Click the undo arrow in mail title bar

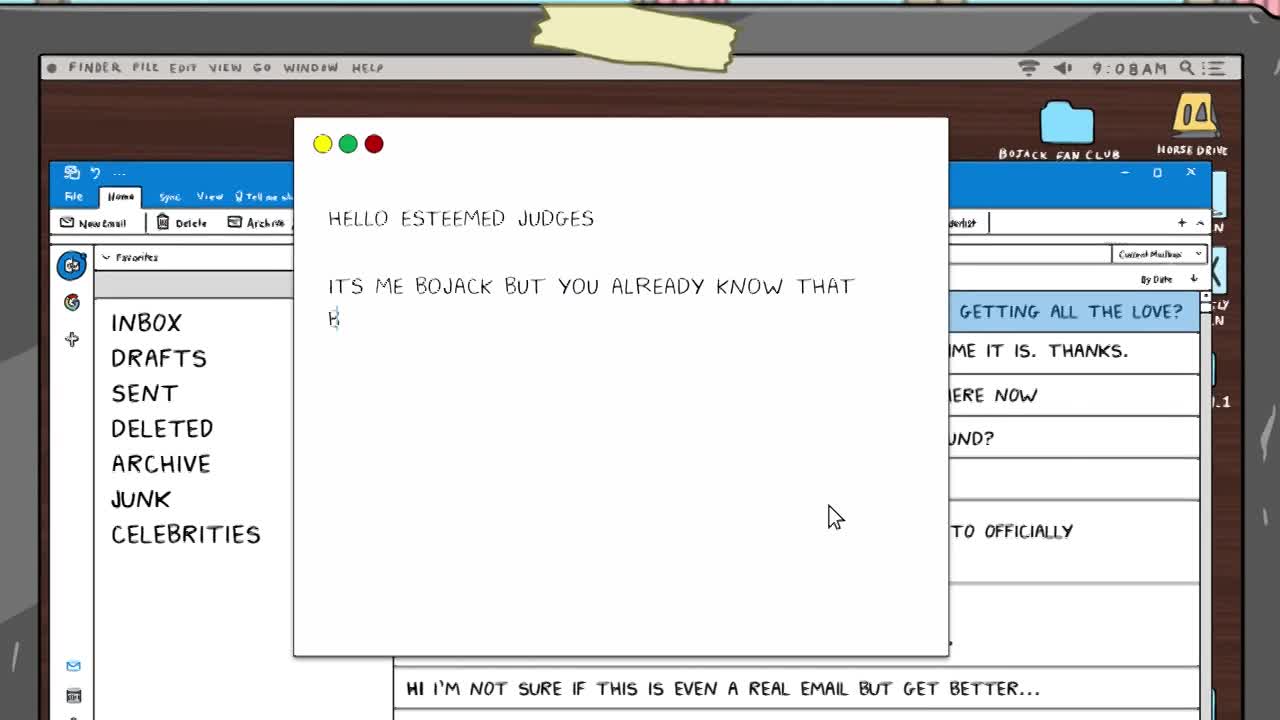[96, 173]
